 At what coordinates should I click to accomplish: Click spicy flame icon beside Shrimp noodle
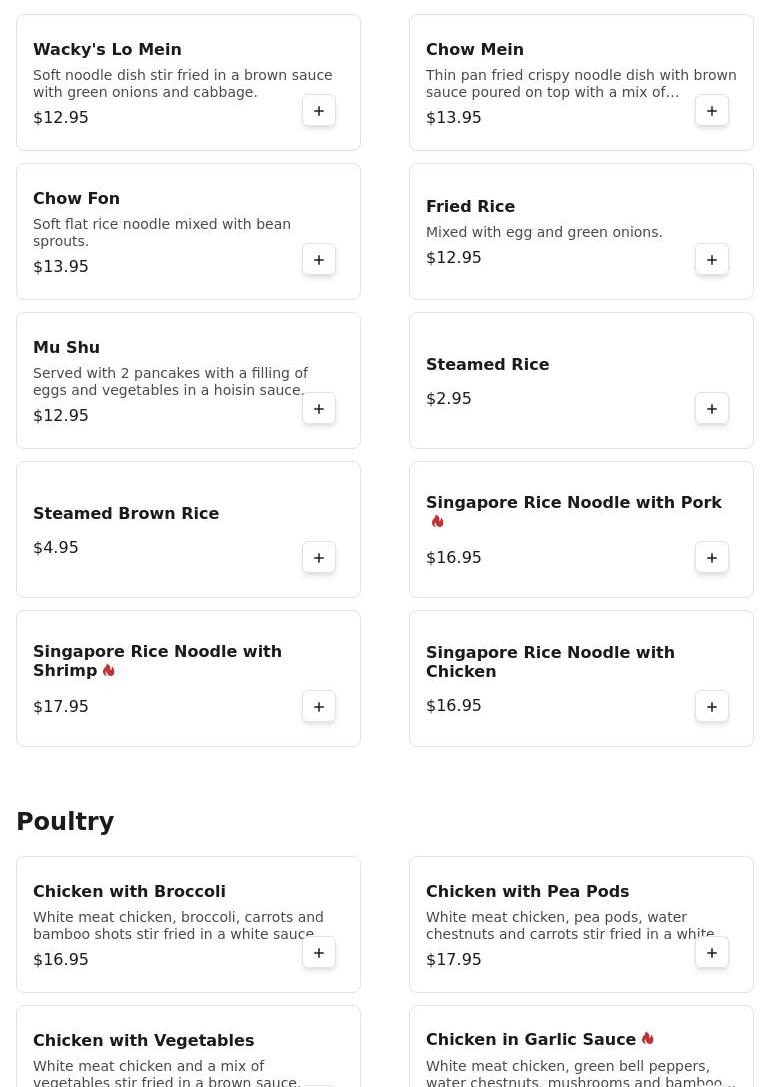click(x=109, y=671)
